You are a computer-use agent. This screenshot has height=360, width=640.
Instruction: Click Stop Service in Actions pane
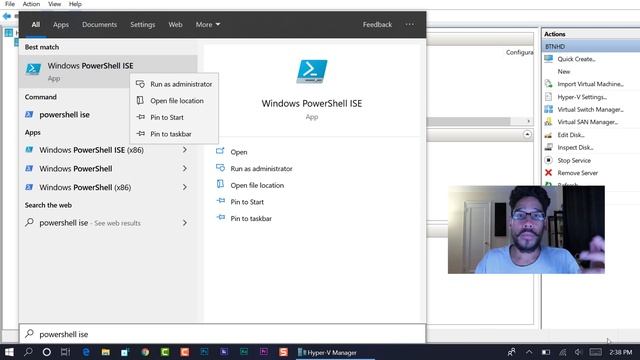574,160
